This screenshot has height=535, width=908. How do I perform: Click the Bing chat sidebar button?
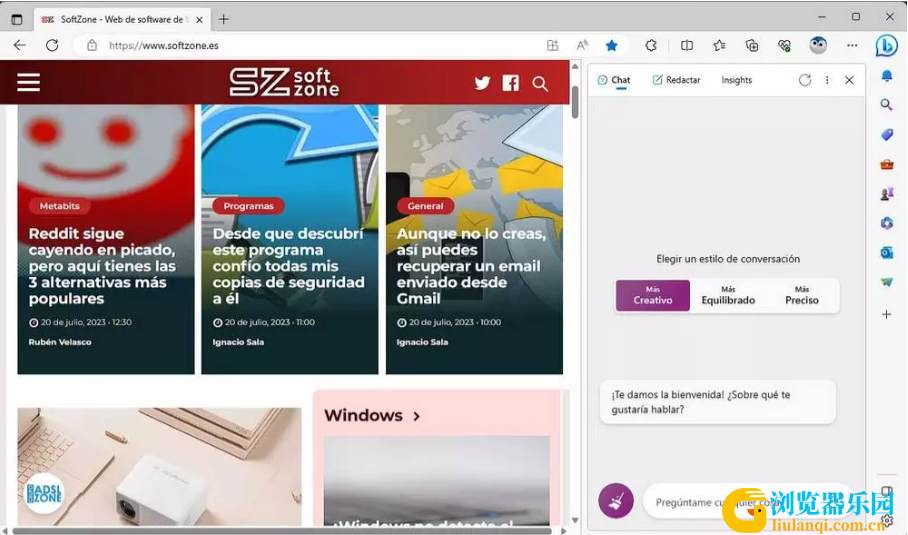[x=887, y=45]
